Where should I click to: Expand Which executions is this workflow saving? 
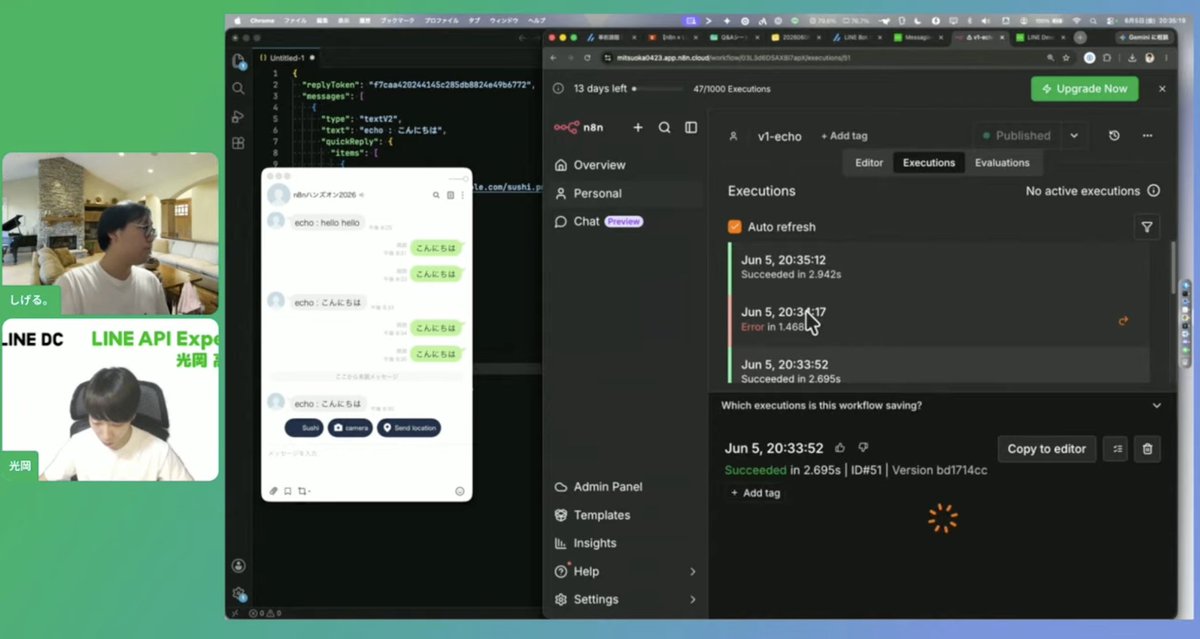point(1157,405)
